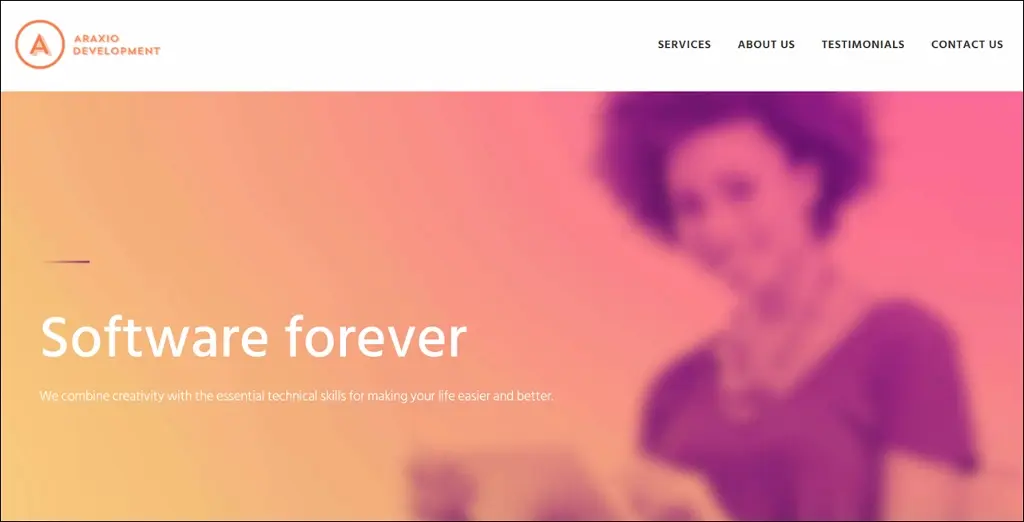Image resolution: width=1024 pixels, height=522 pixels.
Task: Click the word "Software" in the headline
Action: pyautogui.click(x=155, y=337)
